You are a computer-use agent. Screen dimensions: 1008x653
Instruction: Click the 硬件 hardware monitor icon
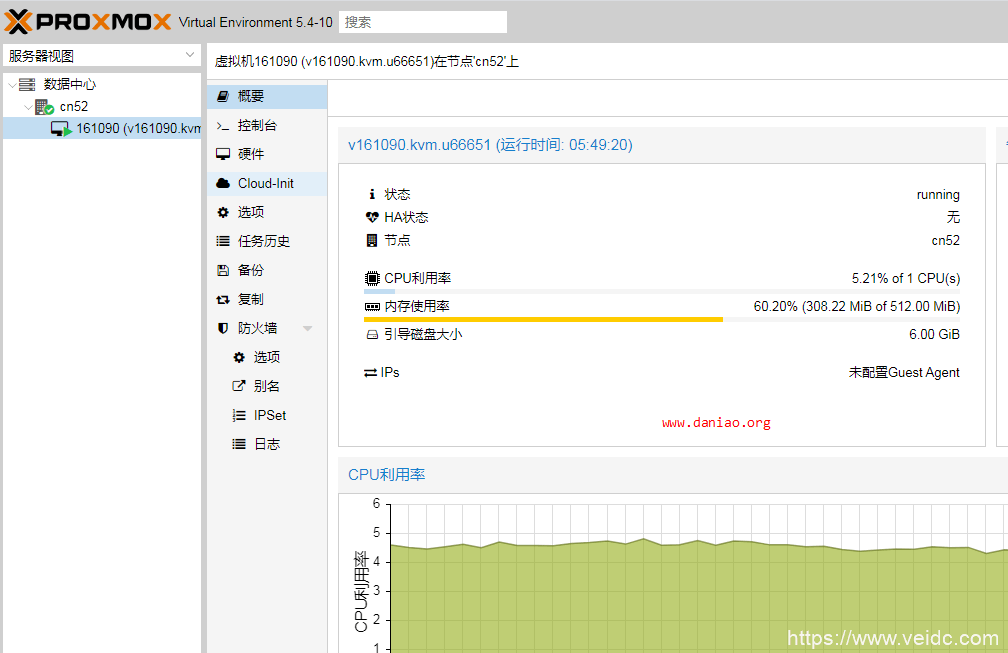click(223, 155)
